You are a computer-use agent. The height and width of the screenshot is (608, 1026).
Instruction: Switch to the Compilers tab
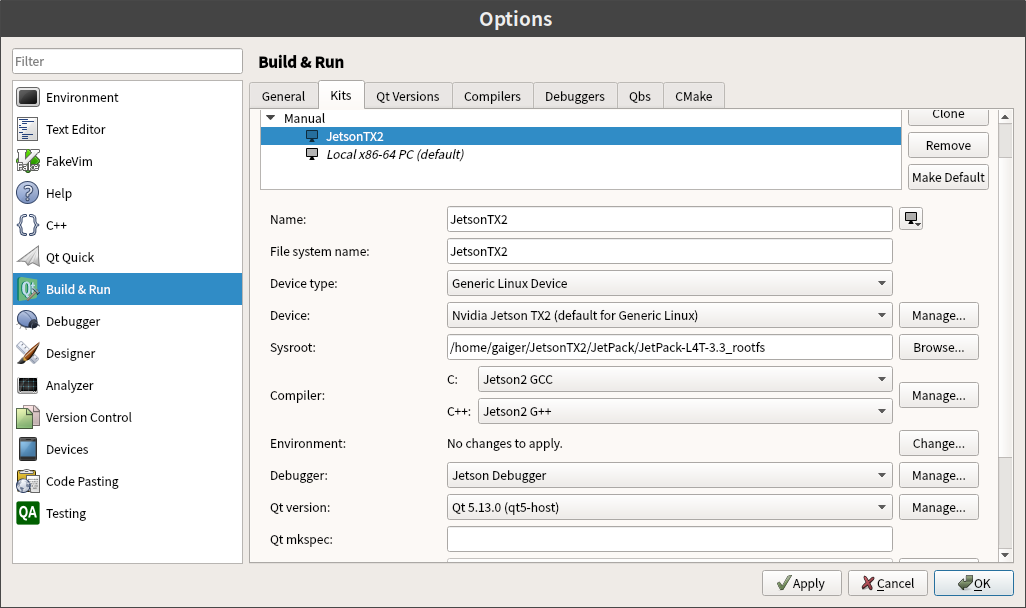(492, 95)
